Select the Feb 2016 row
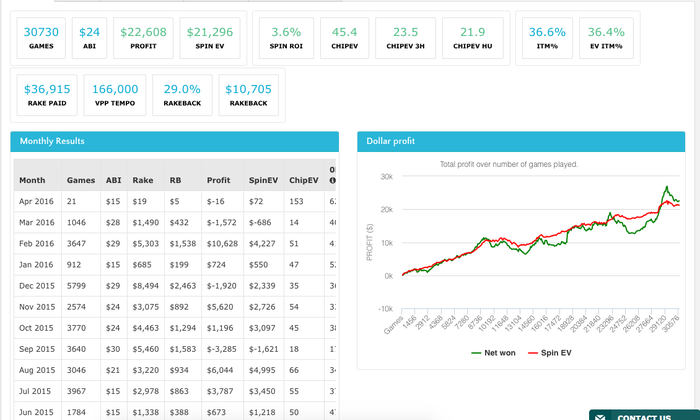Image resolution: width=700 pixels, height=420 pixels. tap(175, 244)
